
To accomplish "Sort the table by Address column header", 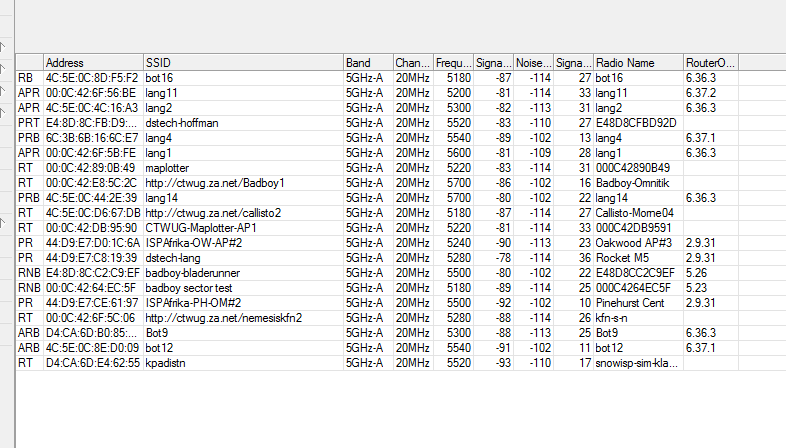I will pos(92,62).
